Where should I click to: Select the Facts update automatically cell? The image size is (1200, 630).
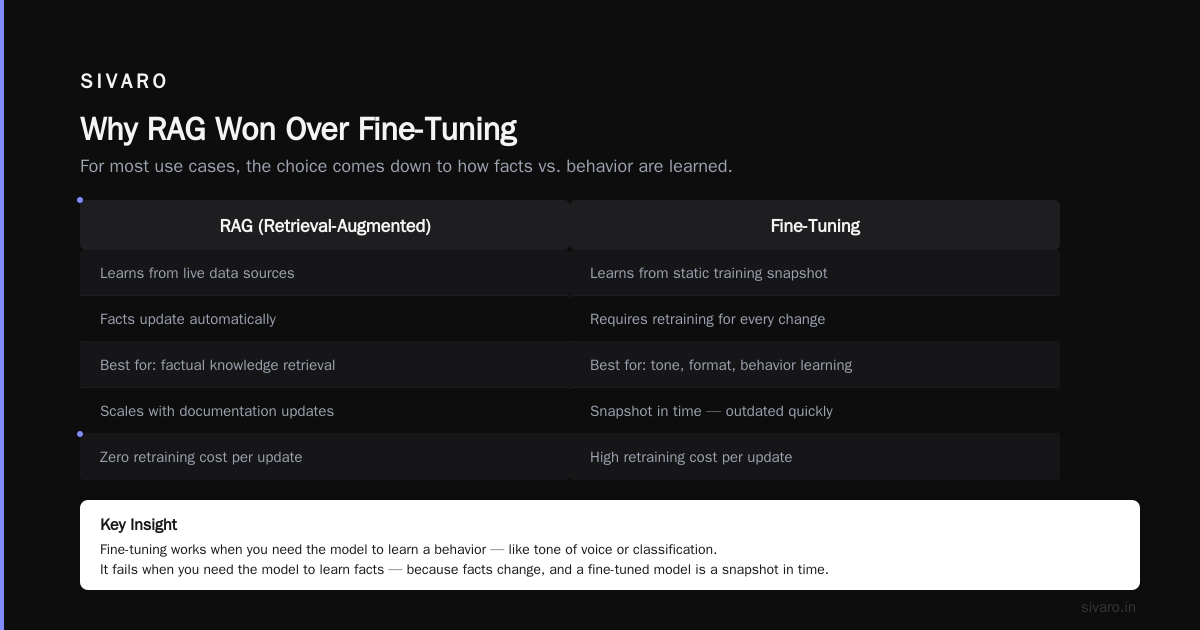(x=325, y=319)
